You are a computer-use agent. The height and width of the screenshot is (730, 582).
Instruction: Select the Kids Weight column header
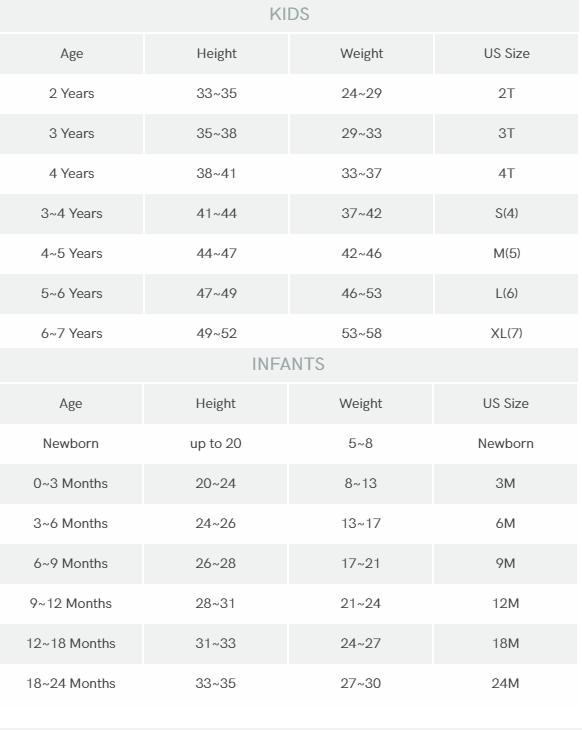tap(361, 54)
